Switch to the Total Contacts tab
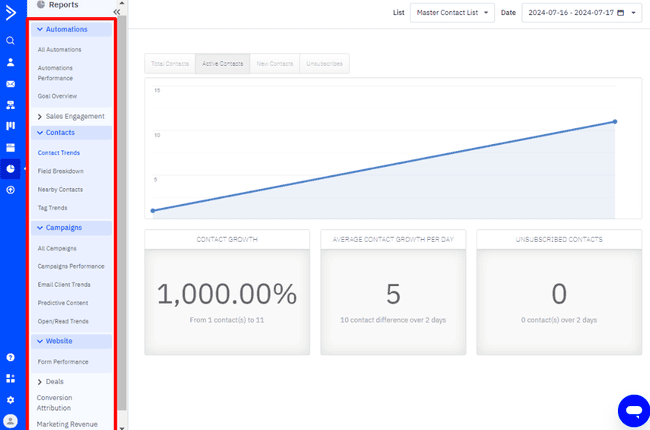This screenshot has width=650, height=430. tap(169, 64)
